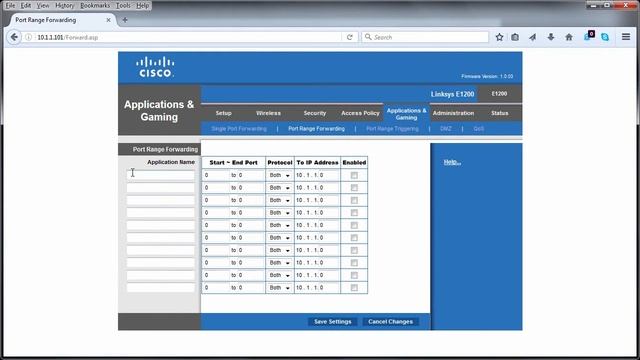Viewport: 640px width, 360px height.
Task: Click the tenth row start port field
Action: point(216,288)
